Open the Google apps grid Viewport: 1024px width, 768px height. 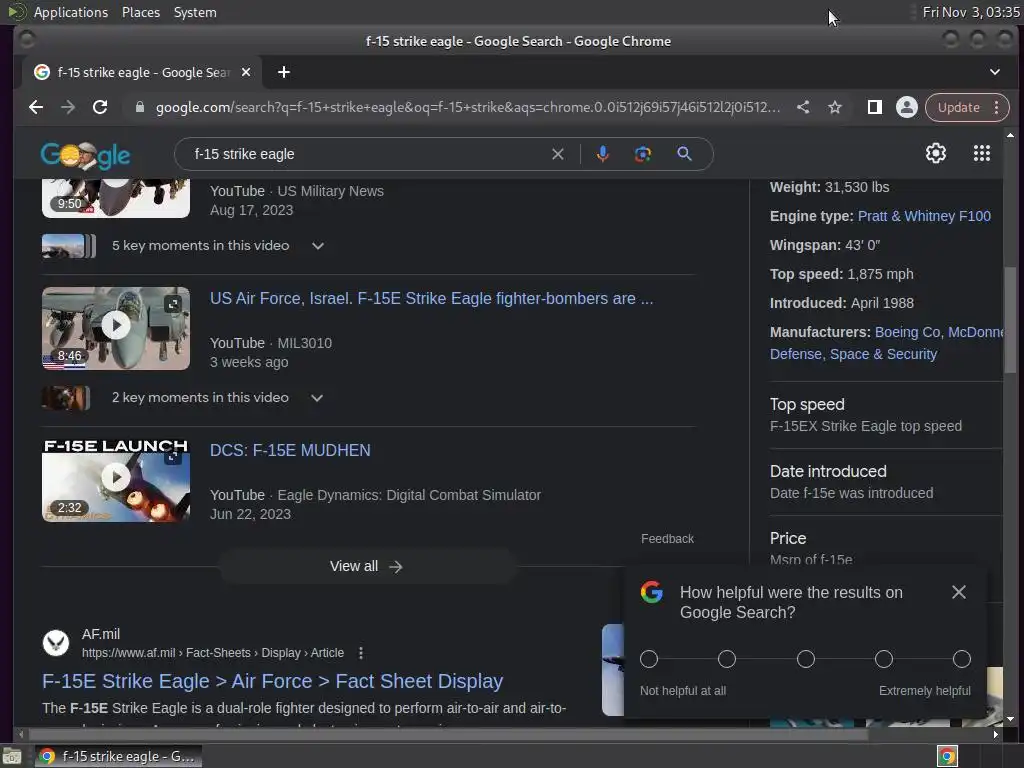(982, 153)
